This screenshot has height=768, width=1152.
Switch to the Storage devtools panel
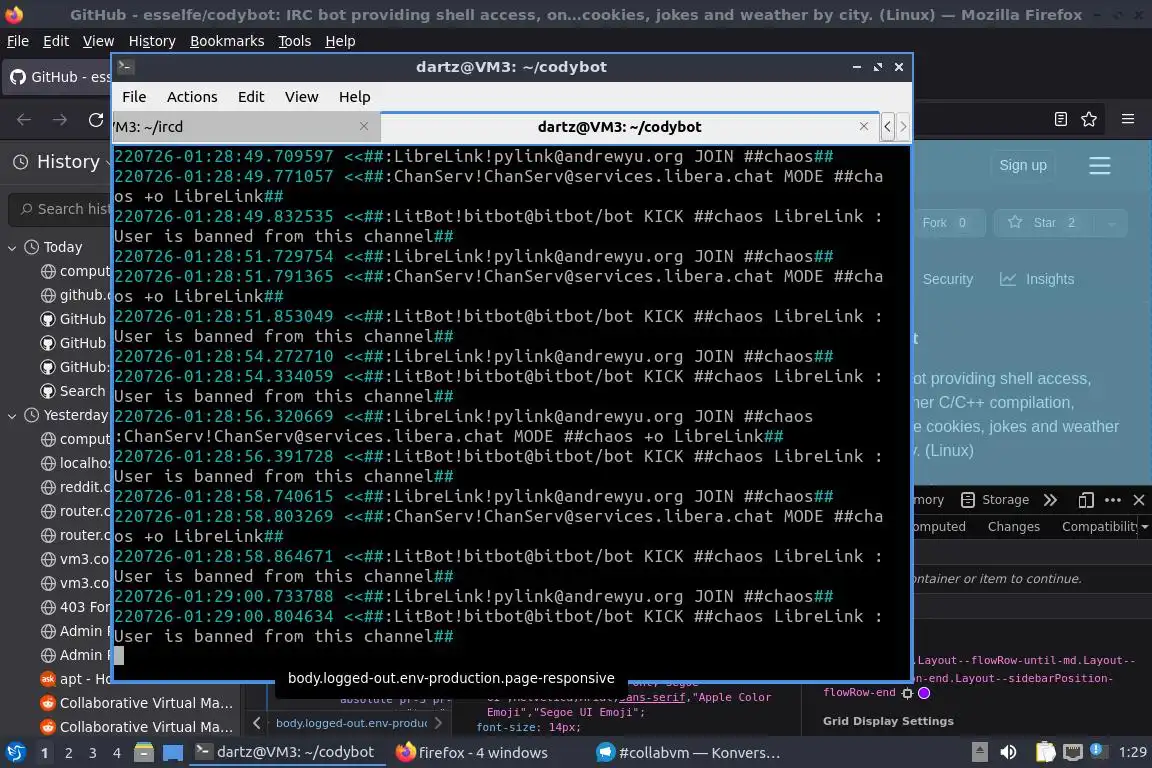click(x=995, y=500)
